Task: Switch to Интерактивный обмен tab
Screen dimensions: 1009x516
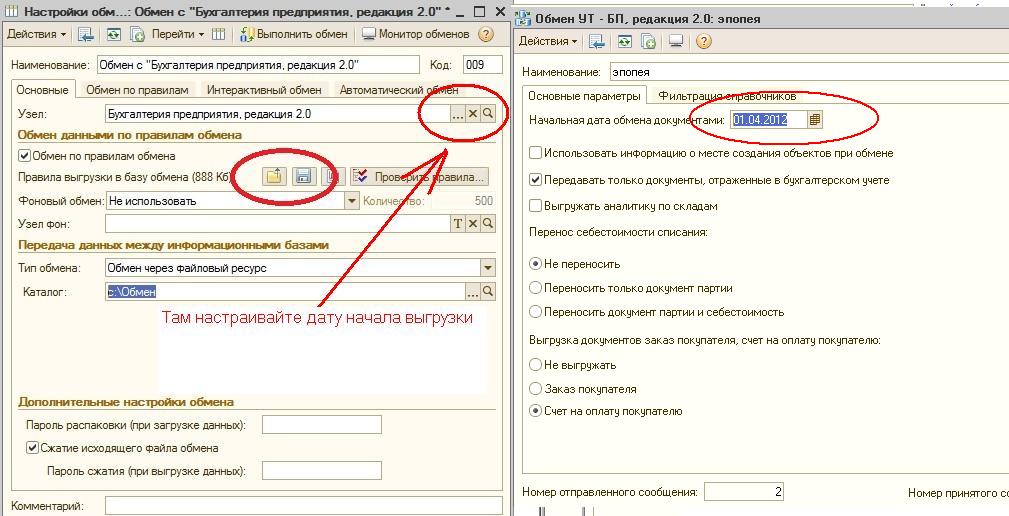Action: 264,90
